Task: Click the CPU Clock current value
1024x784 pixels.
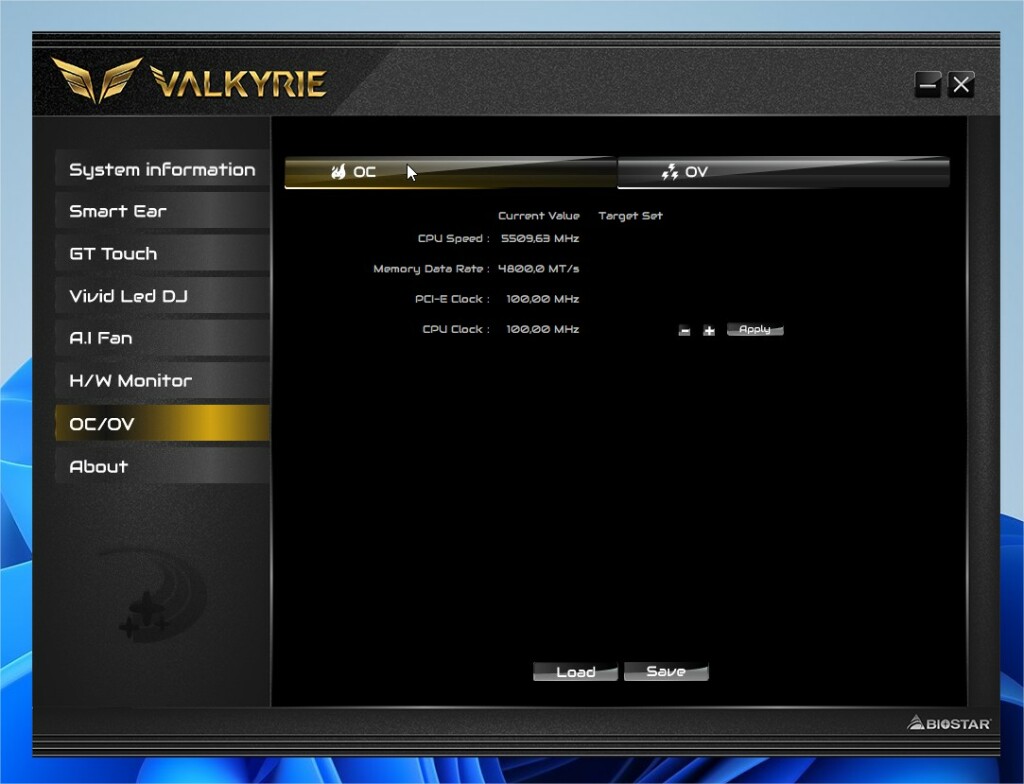Action: tap(543, 329)
